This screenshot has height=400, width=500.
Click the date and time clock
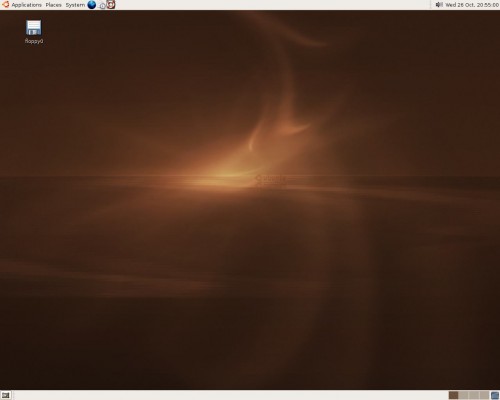(x=472, y=5)
